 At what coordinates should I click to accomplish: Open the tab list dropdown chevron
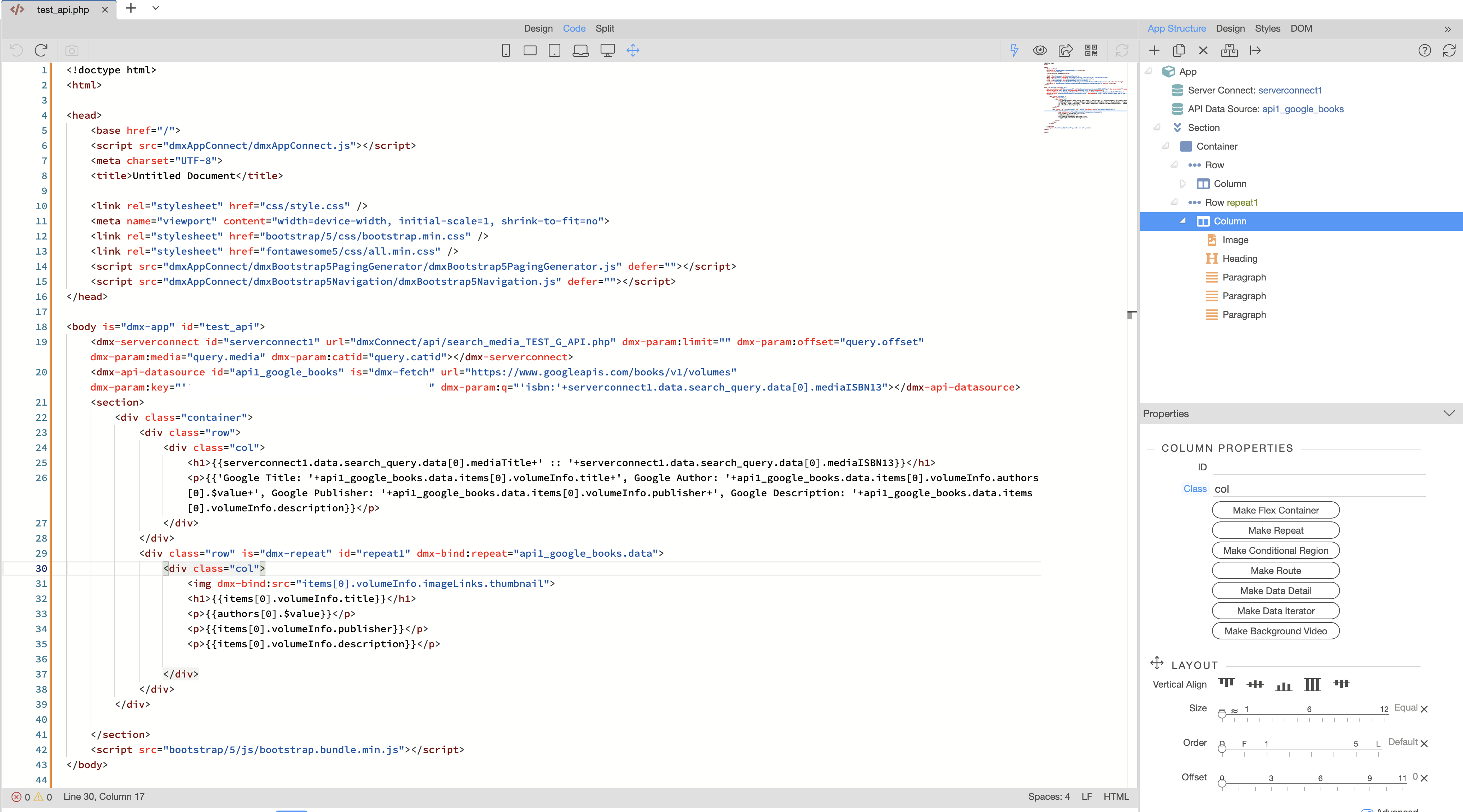156,9
